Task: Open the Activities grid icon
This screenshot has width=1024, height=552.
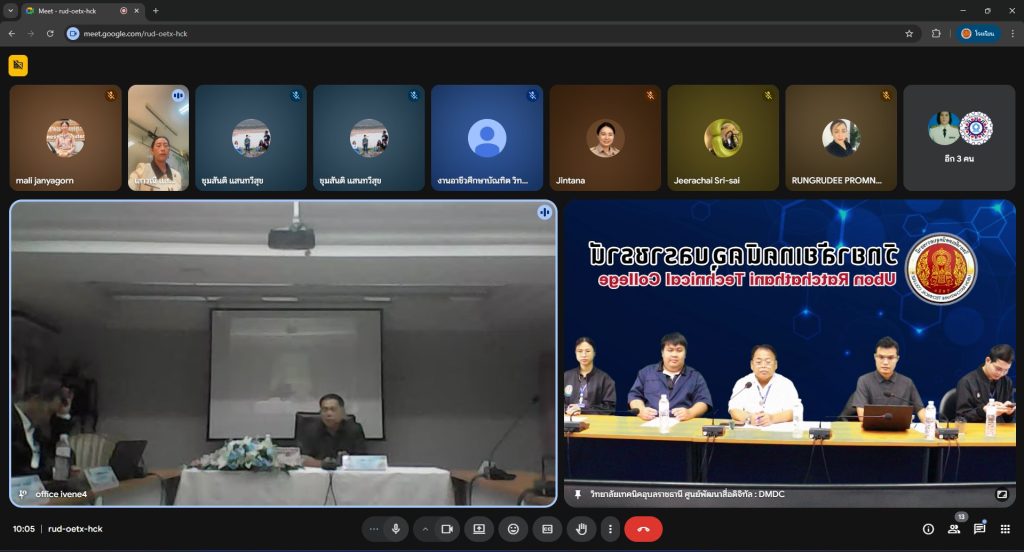Action: coord(1005,529)
